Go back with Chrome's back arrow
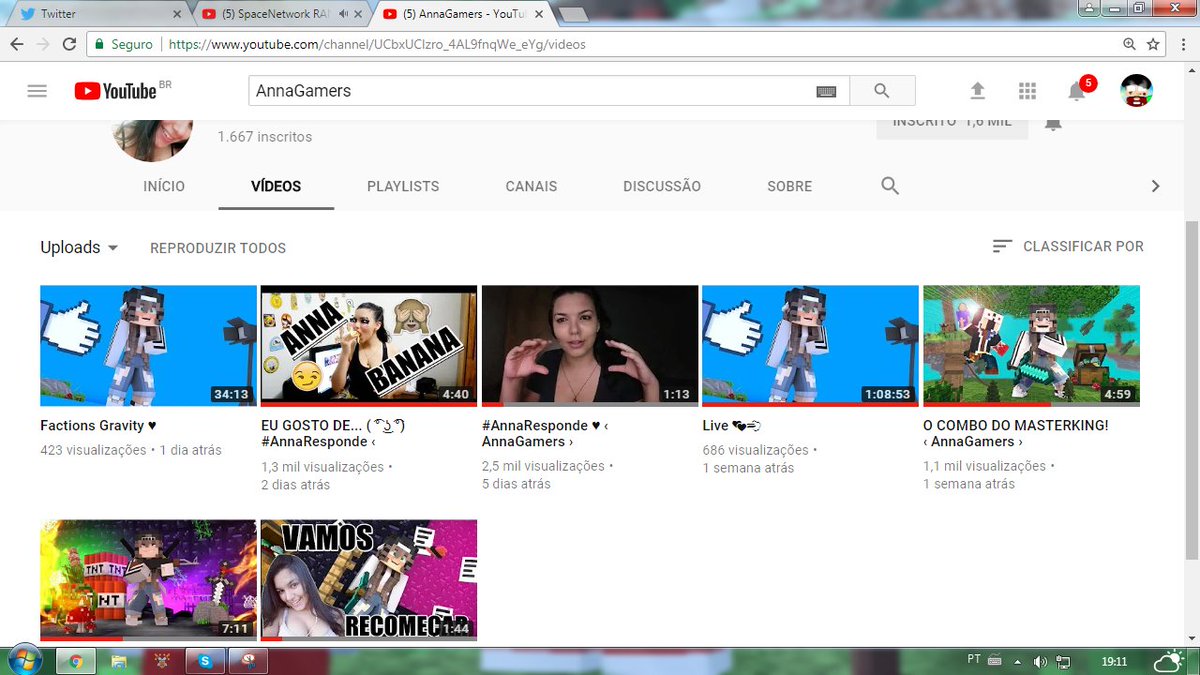Viewport: 1200px width, 675px height. pos(17,44)
